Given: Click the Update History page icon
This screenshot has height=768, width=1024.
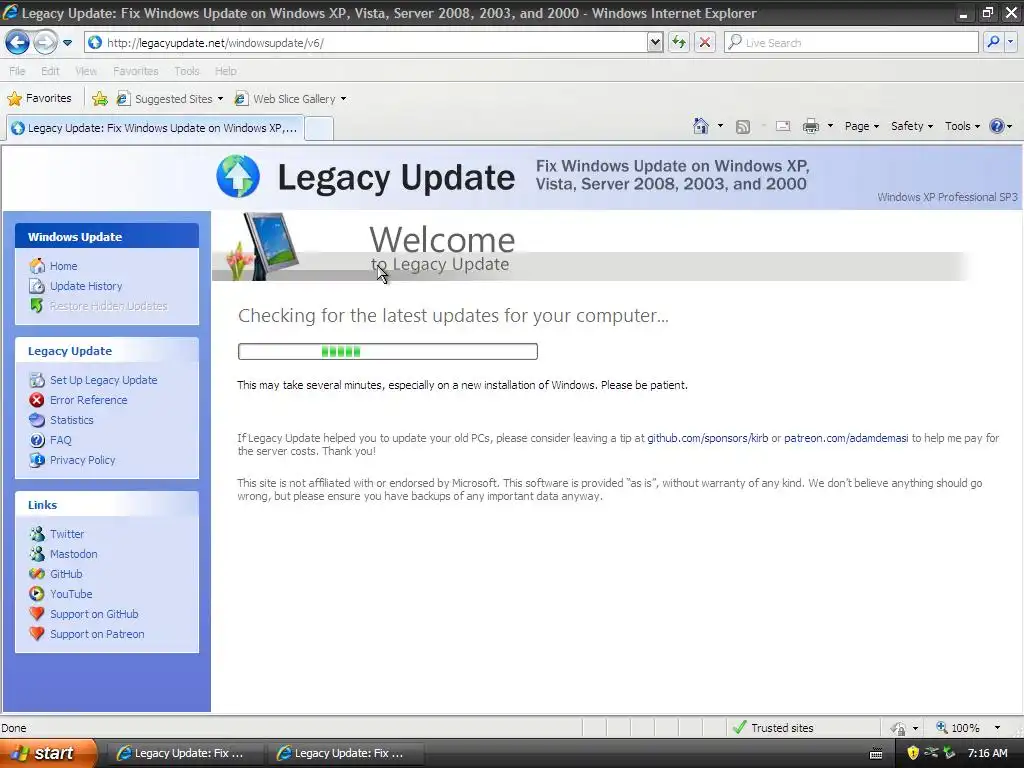Looking at the screenshot, I should click(x=37, y=286).
